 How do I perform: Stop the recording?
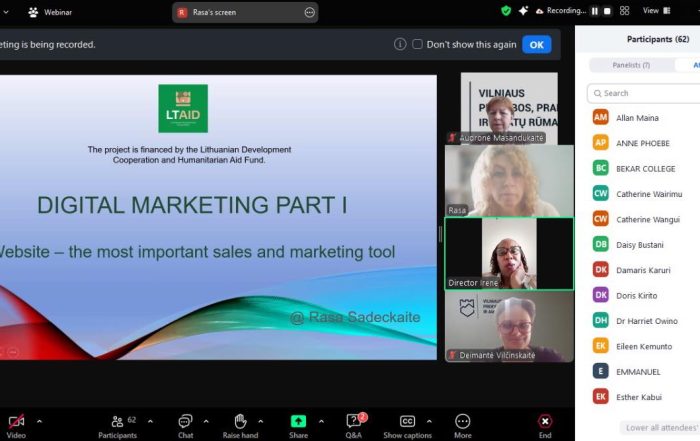coord(608,11)
